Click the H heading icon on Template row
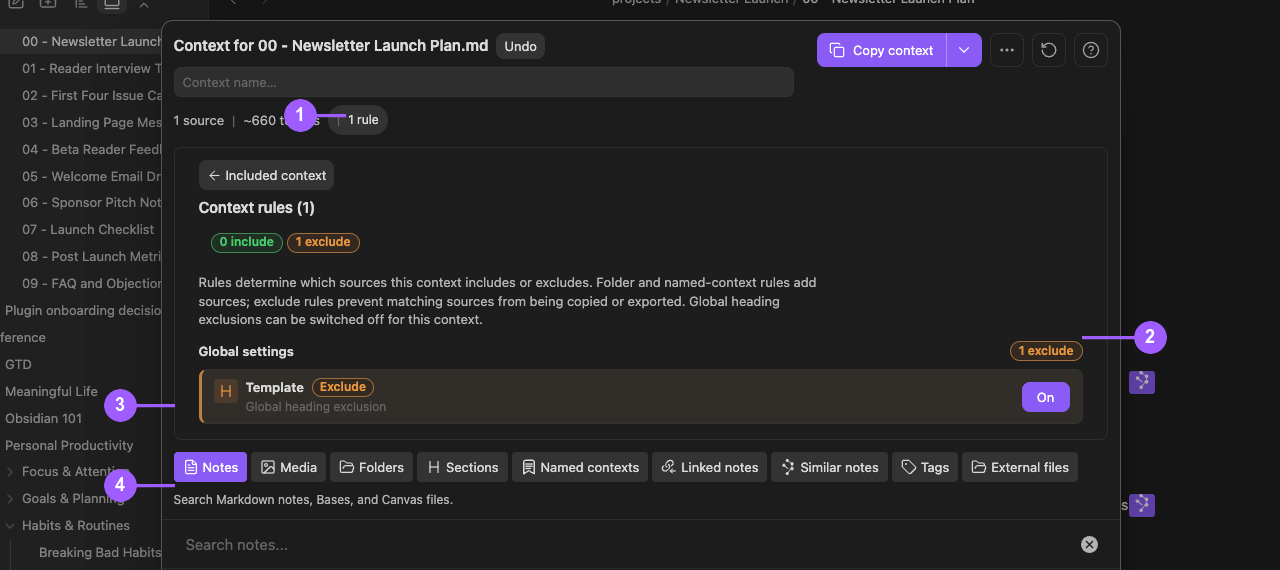Viewport: 1280px width, 570px height. click(x=225, y=392)
